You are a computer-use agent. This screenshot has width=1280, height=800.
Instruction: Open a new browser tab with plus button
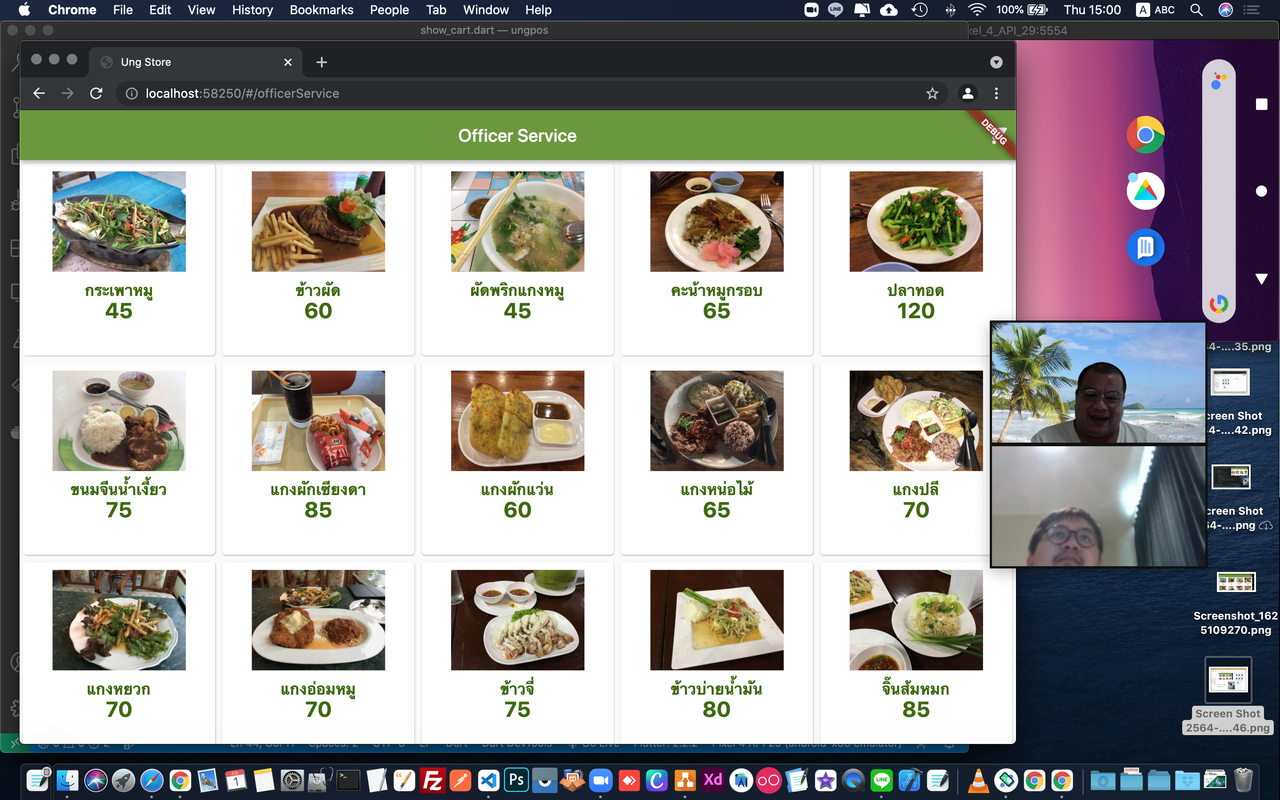coord(321,61)
